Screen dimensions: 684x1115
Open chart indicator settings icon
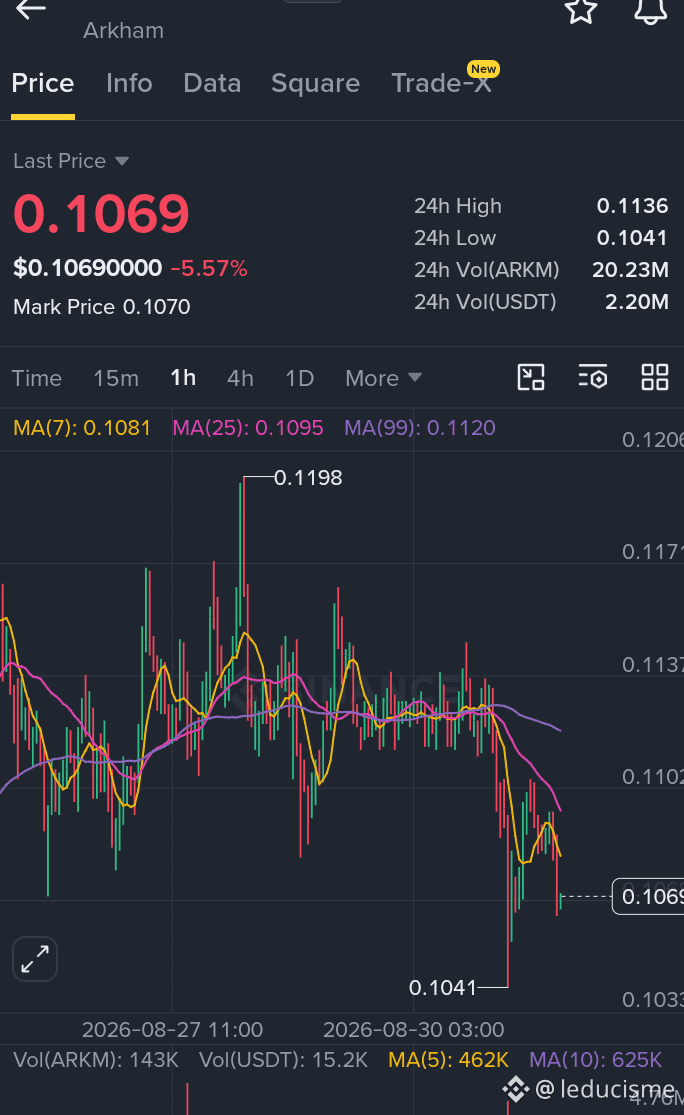[593, 378]
